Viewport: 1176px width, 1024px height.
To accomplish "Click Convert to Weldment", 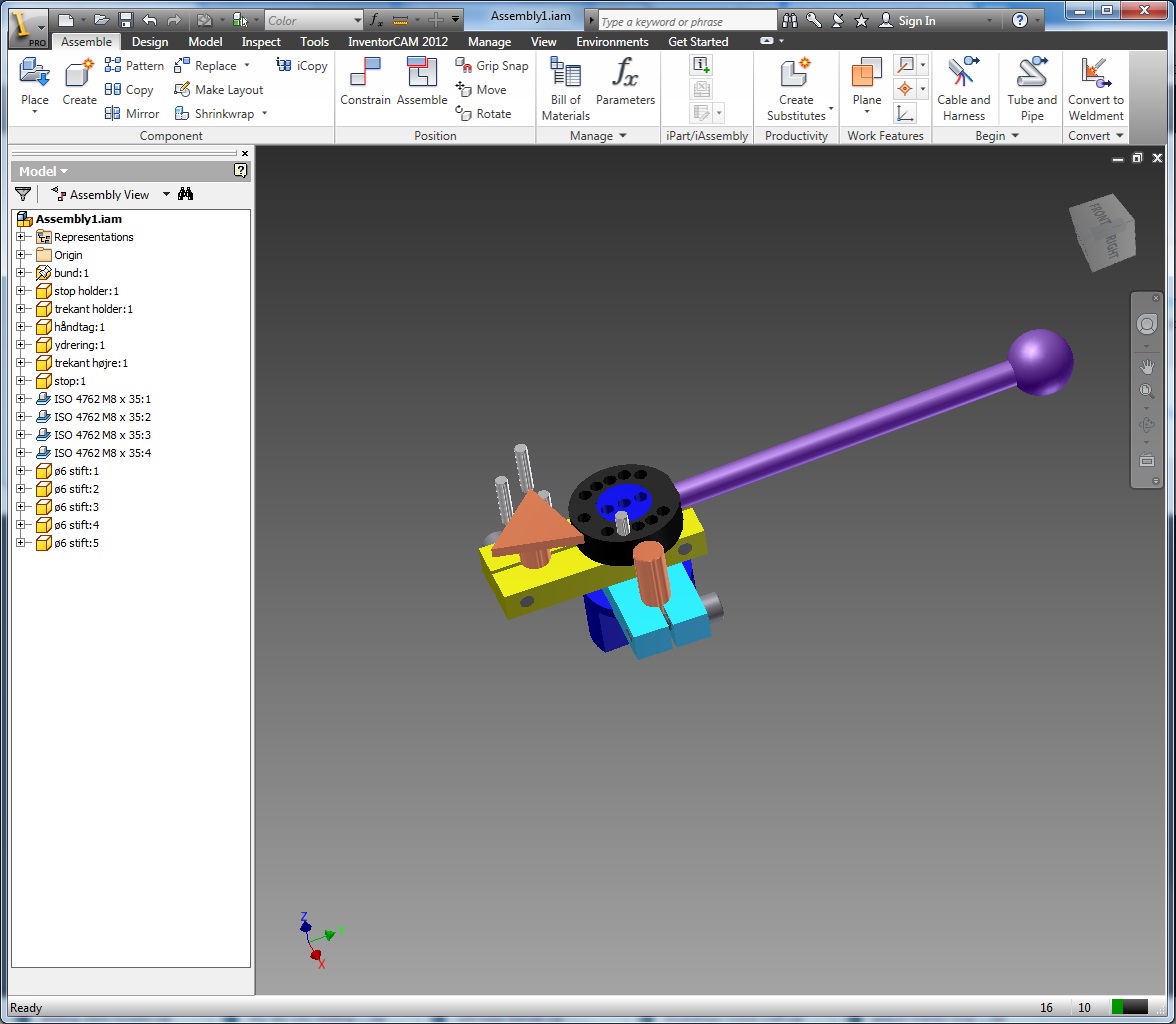I will pos(1095,89).
